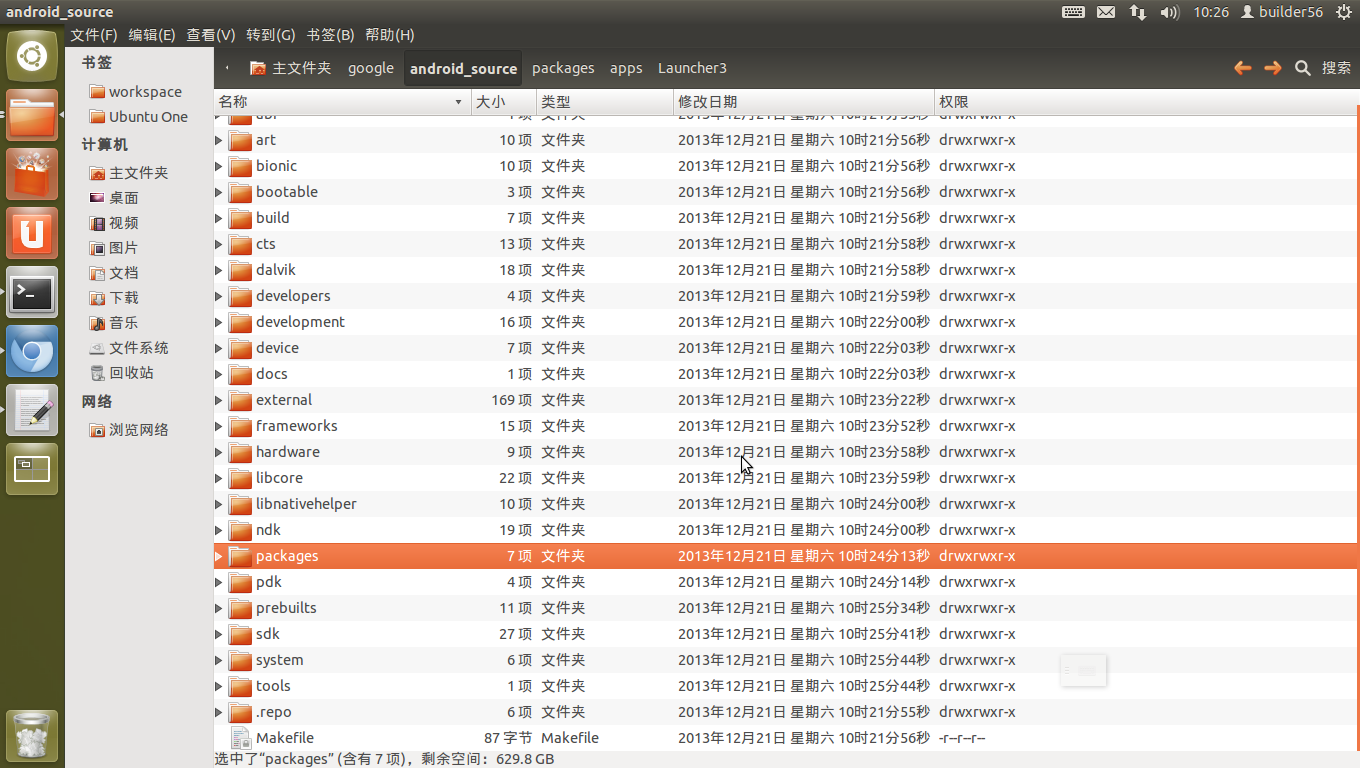Open 文件系统 in the sidebar
This screenshot has width=1360, height=768.
[129, 348]
